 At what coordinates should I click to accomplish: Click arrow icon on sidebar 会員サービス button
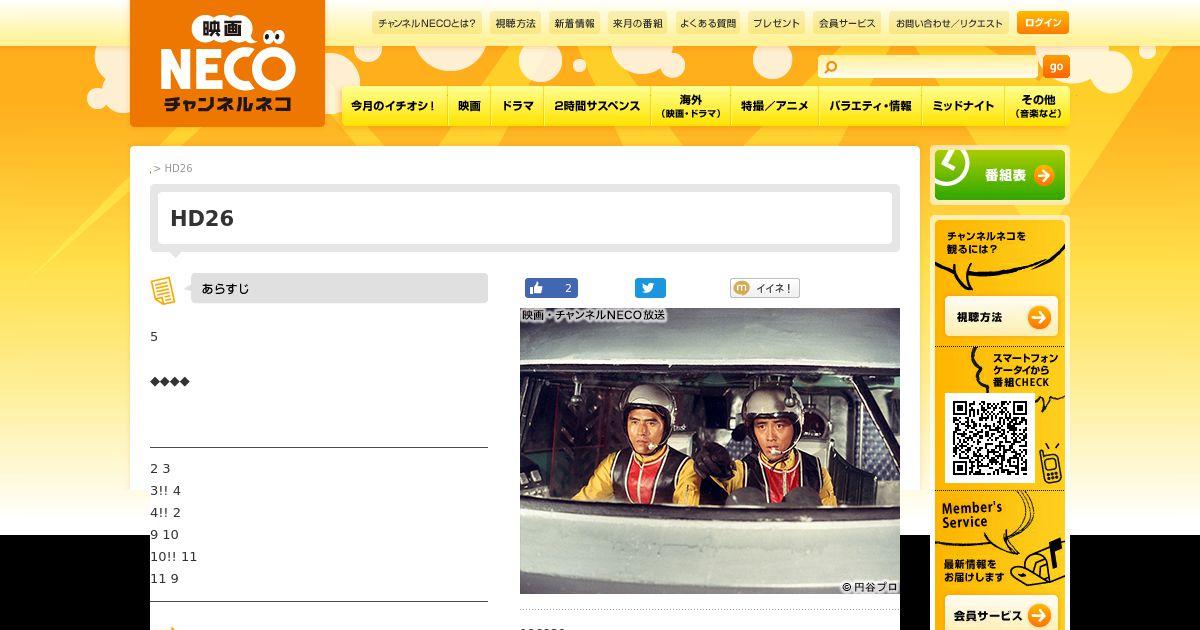tap(1039, 616)
